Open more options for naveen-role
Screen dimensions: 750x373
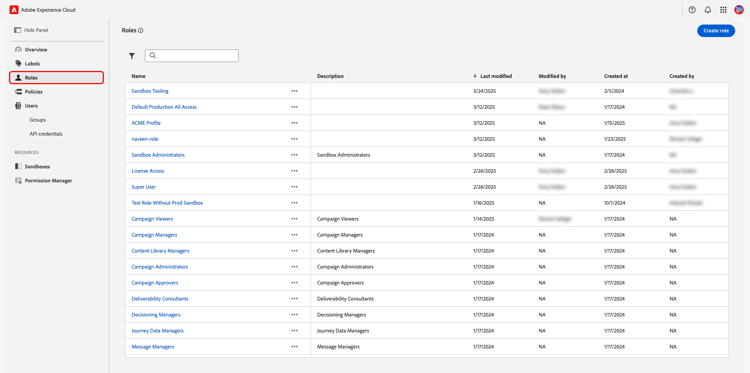click(x=294, y=139)
